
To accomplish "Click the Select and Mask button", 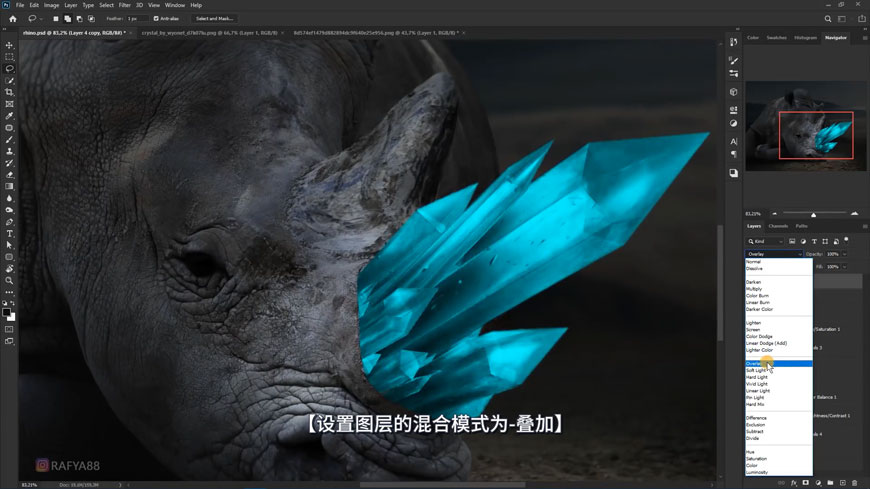I will tap(214, 18).
